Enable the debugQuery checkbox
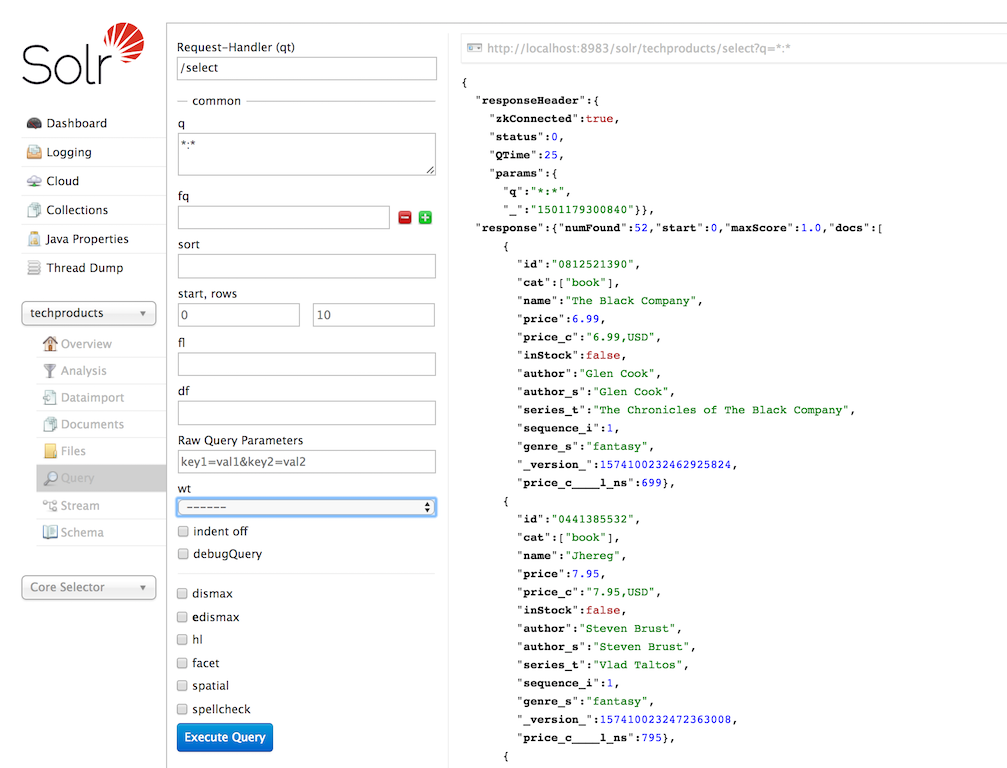Screen dimensions: 1007x768 [182, 554]
